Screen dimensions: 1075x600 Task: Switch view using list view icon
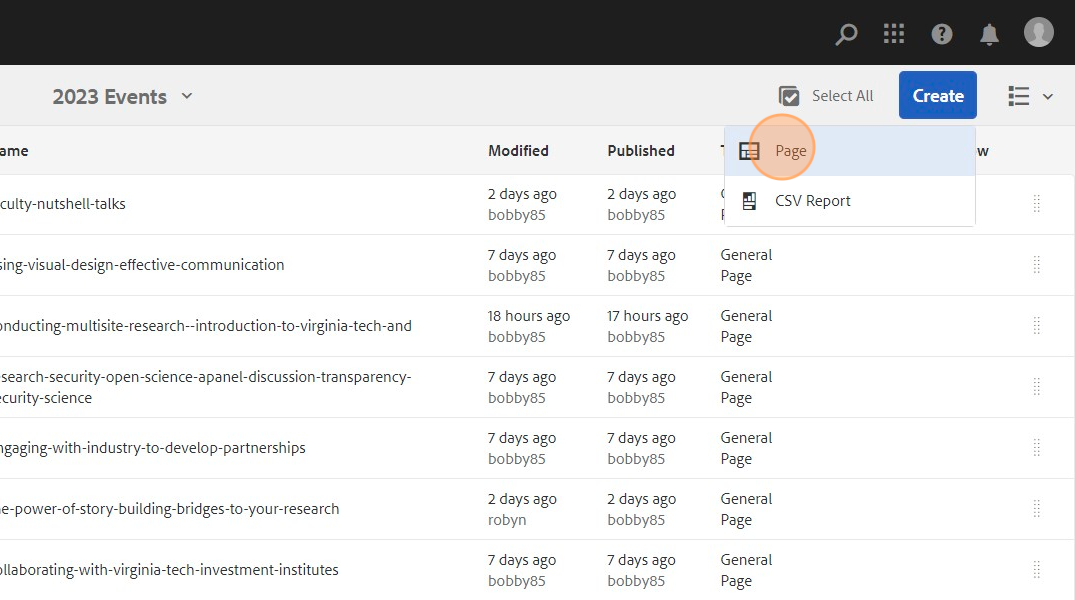[x=1019, y=96]
